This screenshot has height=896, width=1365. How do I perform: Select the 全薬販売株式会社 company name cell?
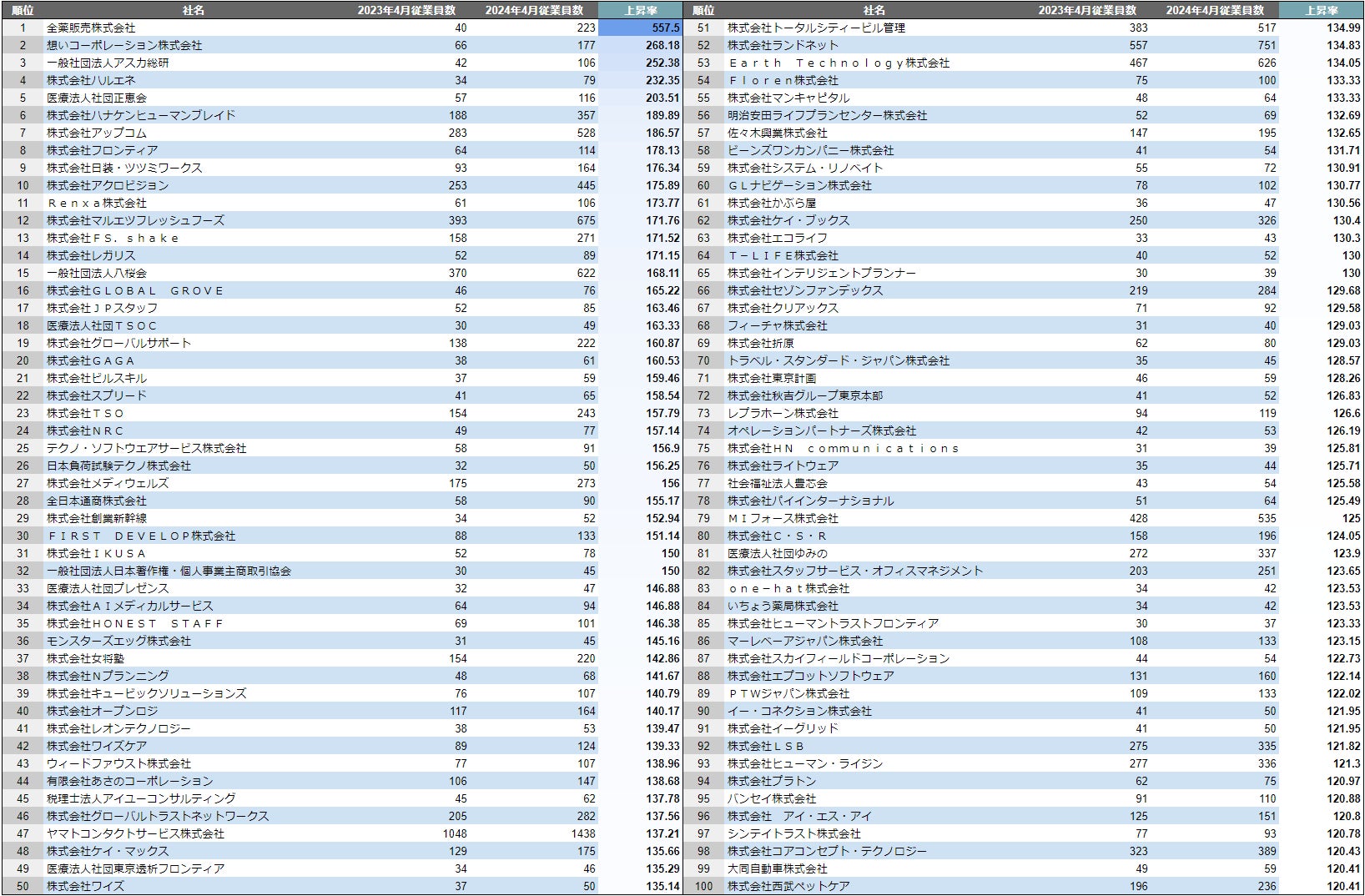[91, 28]
